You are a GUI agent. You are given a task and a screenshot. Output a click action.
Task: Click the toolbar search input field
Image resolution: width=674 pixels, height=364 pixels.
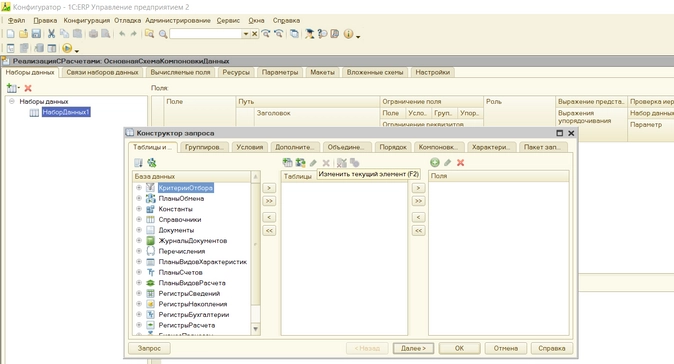(206, 34)
